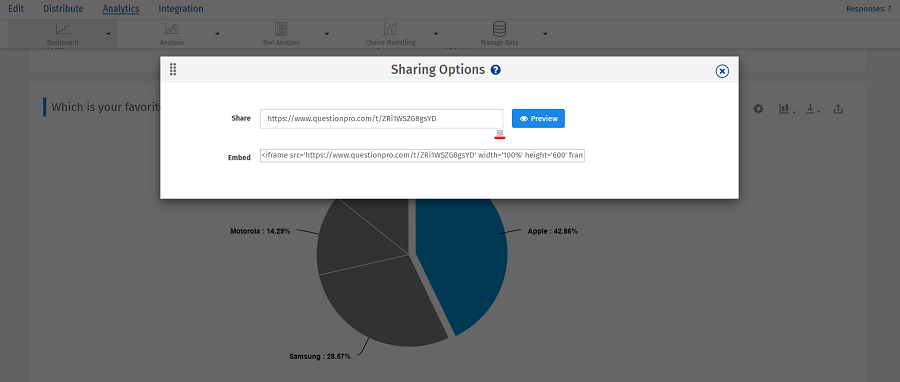Click the Text Analysis icon
900x382 pixels.
[281, 29]
